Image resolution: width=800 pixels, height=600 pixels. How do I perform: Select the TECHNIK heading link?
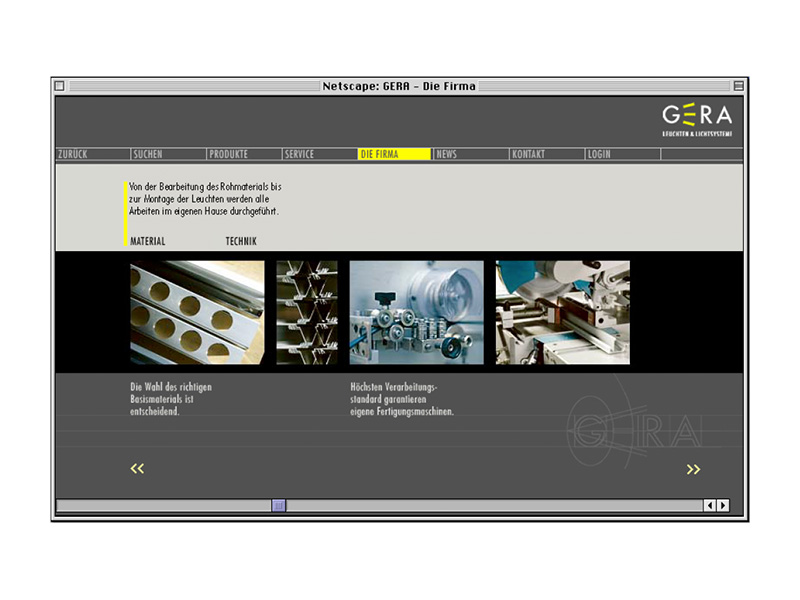[241, 241]
